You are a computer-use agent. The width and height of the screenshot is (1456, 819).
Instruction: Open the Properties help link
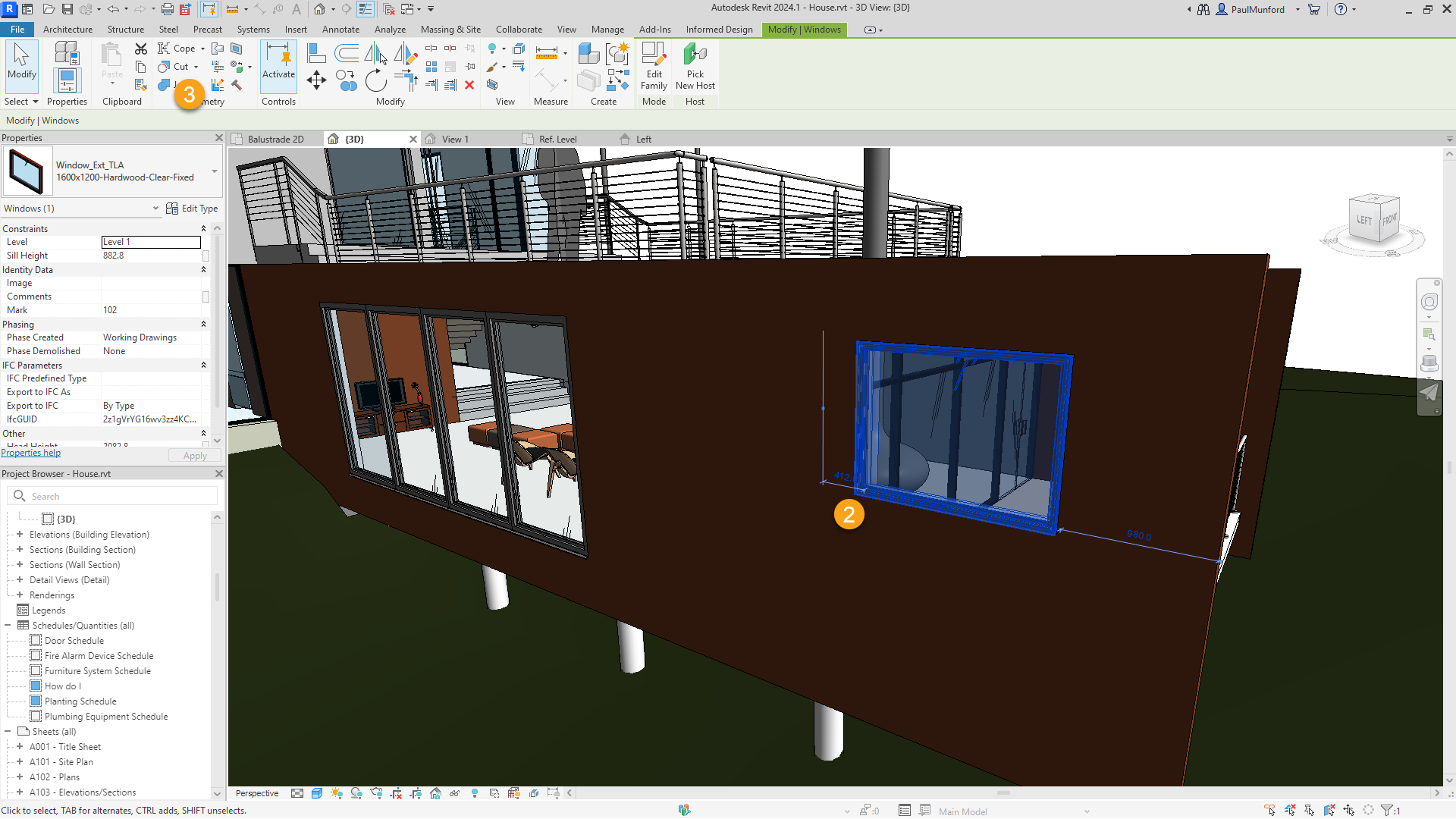click(31, 453)
